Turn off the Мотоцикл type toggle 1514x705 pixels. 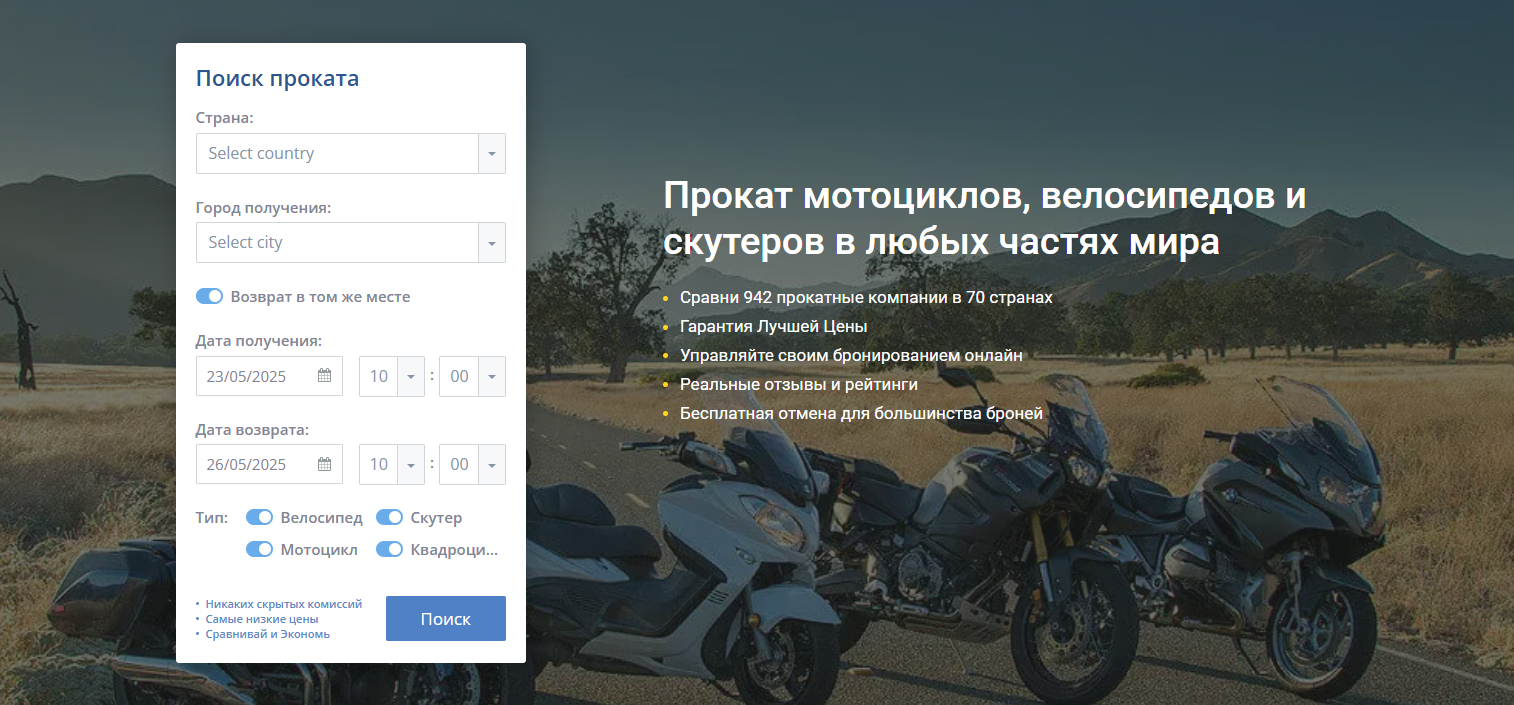click(x=259, y=549)
